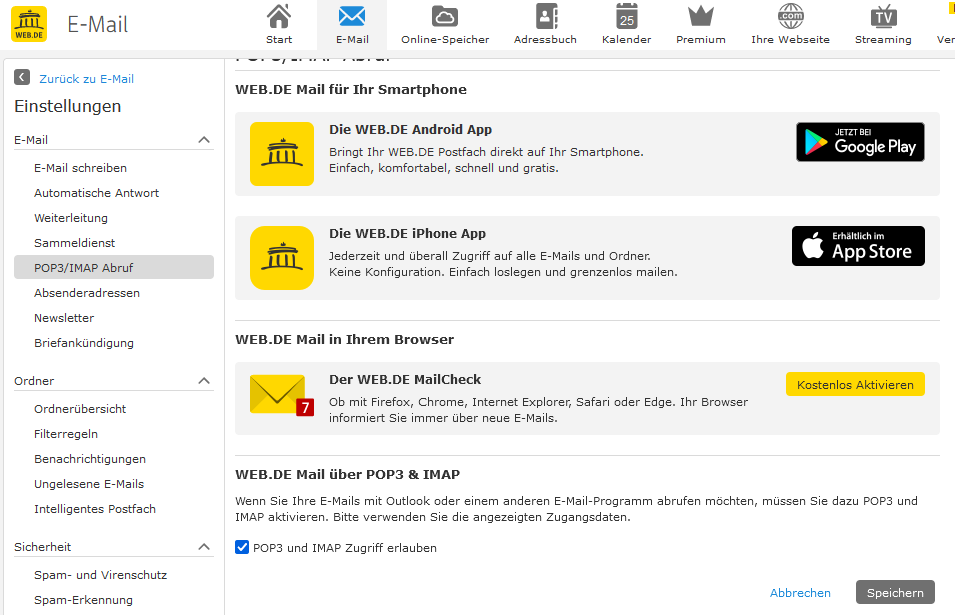The height and width of the screenshot is (615, 955).
Task: Click Zurück zu E-Mail link
Action: 86,79
